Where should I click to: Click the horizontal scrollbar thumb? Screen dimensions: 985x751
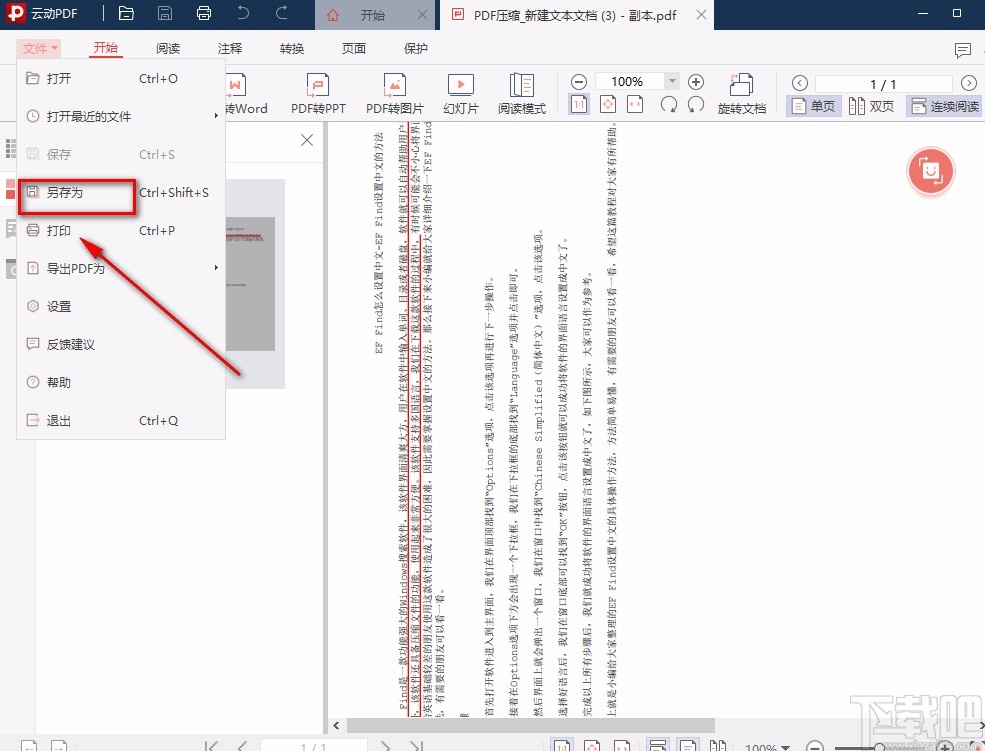(x=530, y=725)
